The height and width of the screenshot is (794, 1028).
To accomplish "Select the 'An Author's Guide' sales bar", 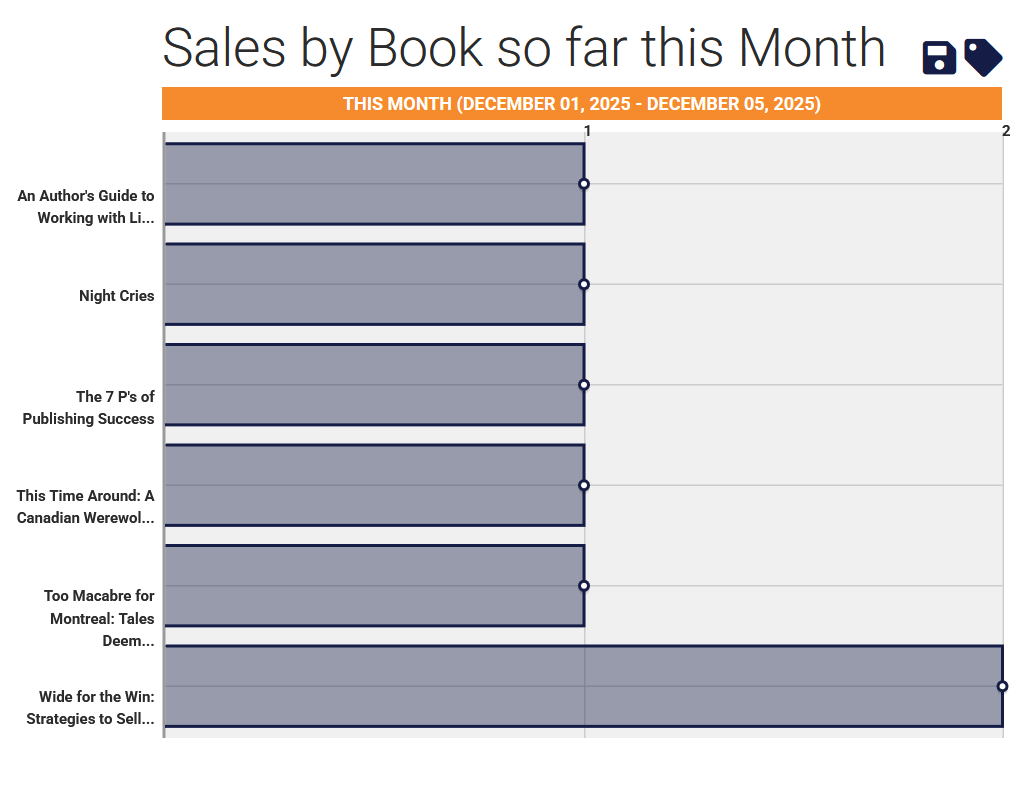I will 374,184.
